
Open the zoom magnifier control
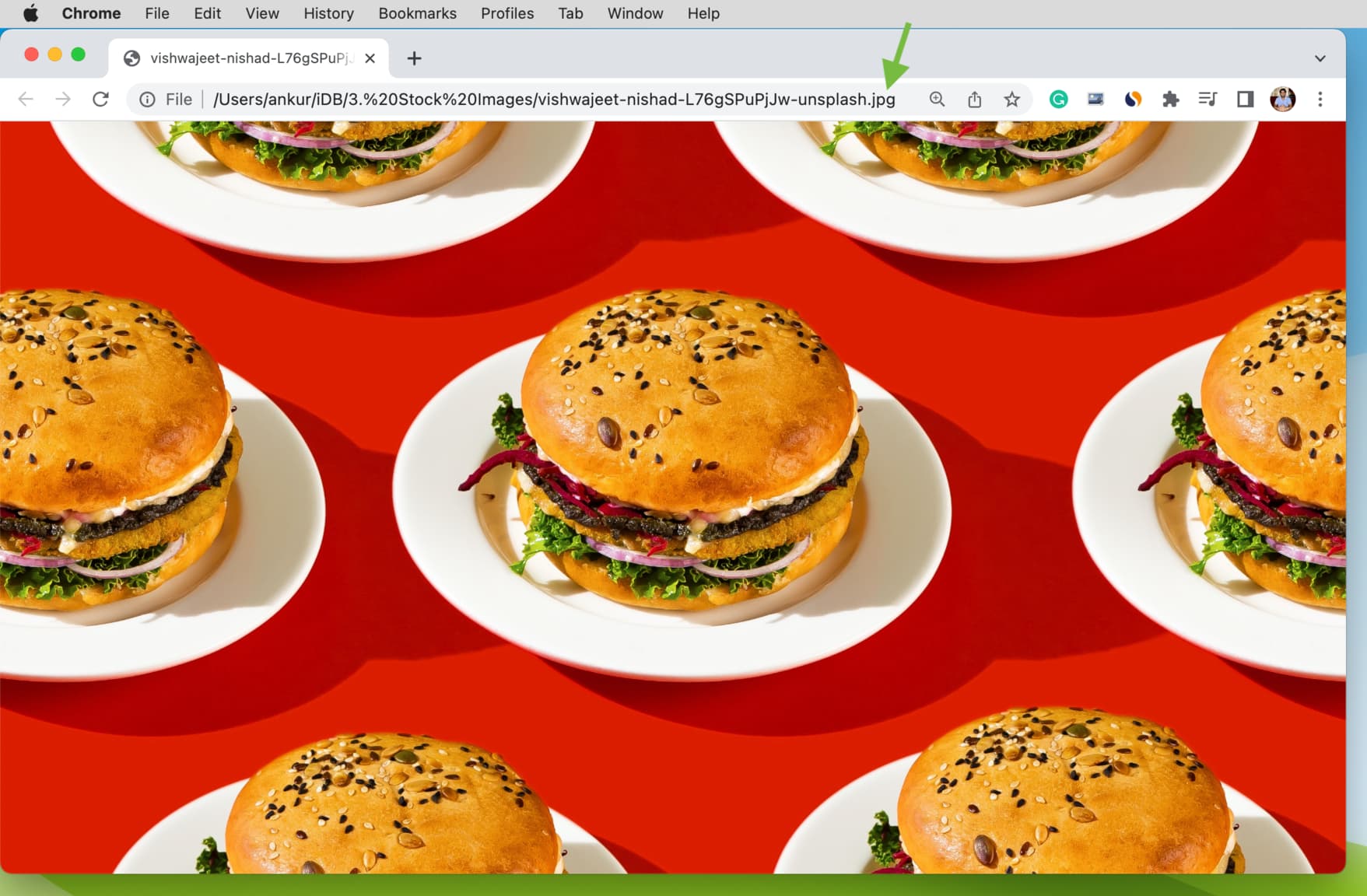pyautogui.click(x=938, y=100)
